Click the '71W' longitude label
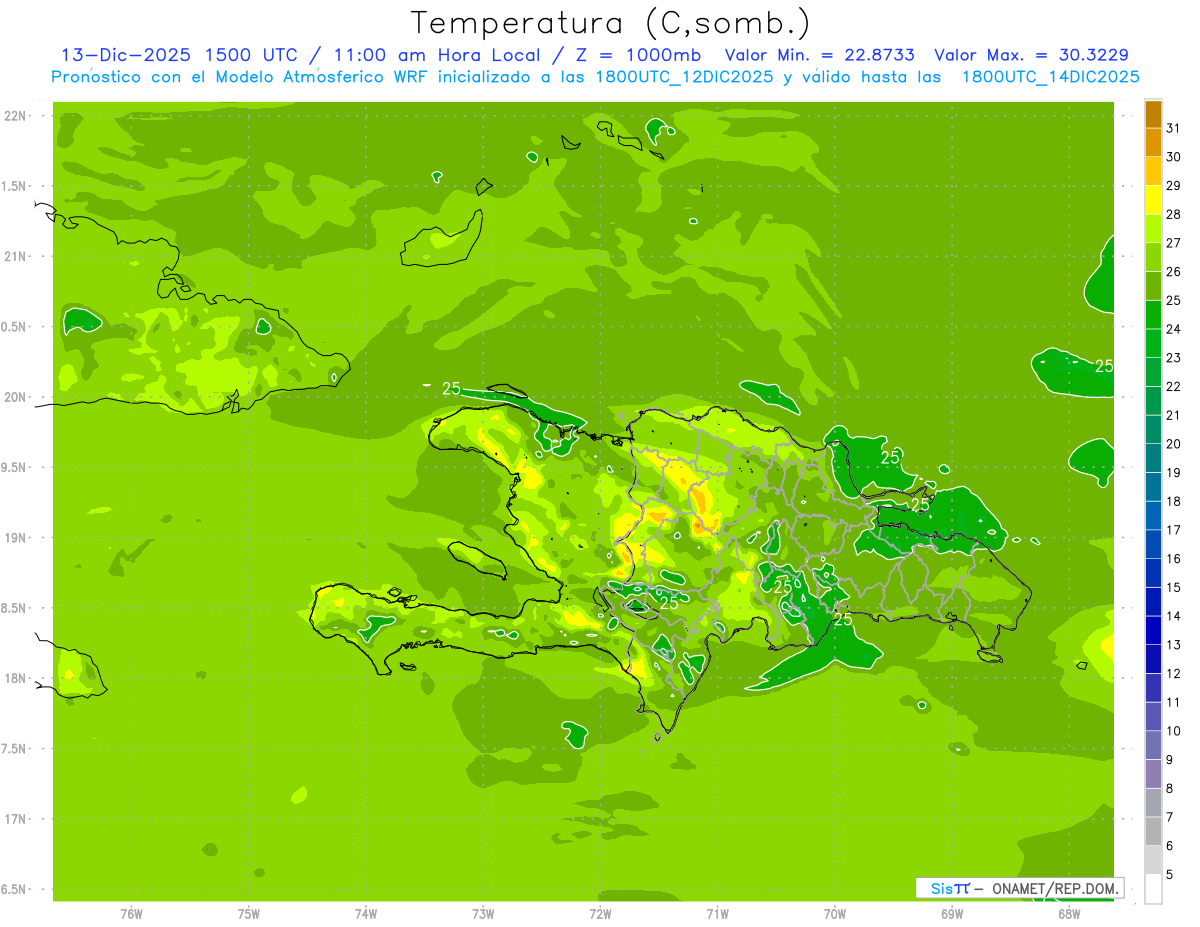The height and width of the screenshot is (927, 1200). coord(717,914)
